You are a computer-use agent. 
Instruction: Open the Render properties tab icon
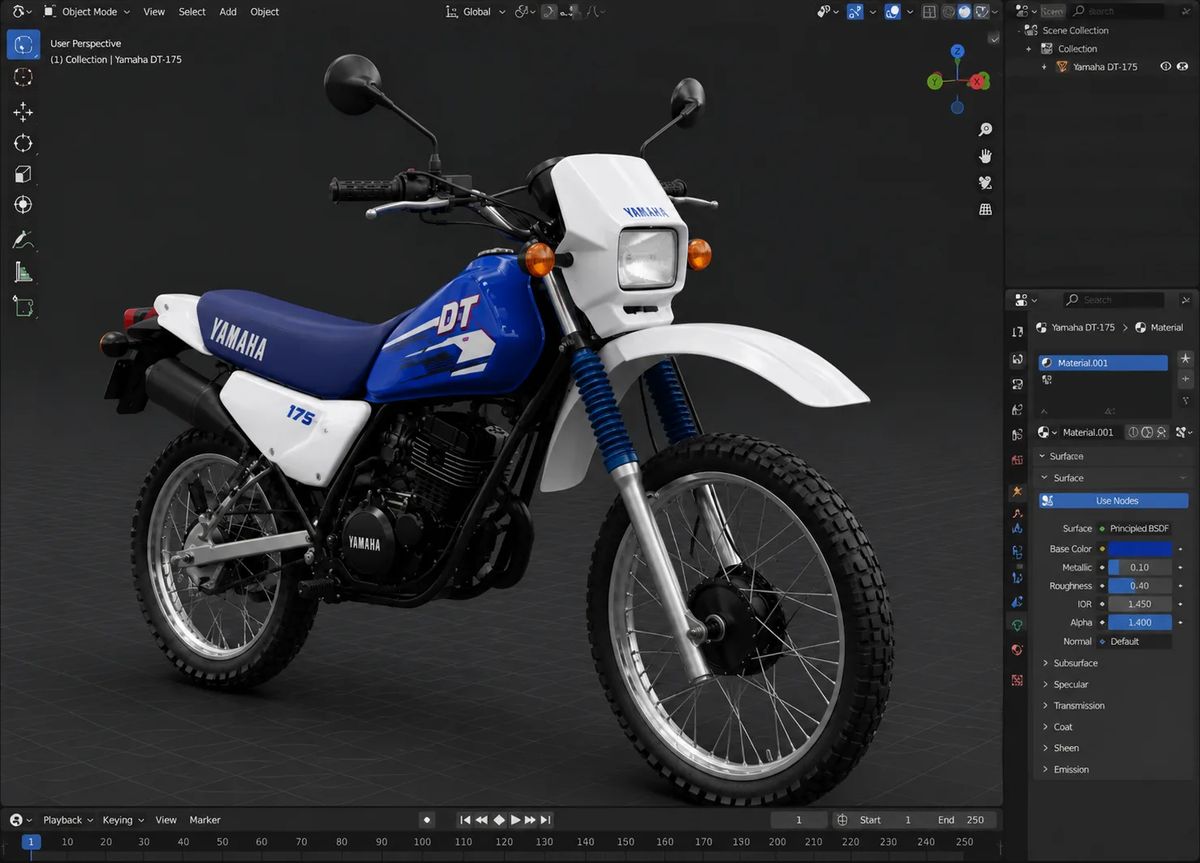click(x=1017, y=359)
